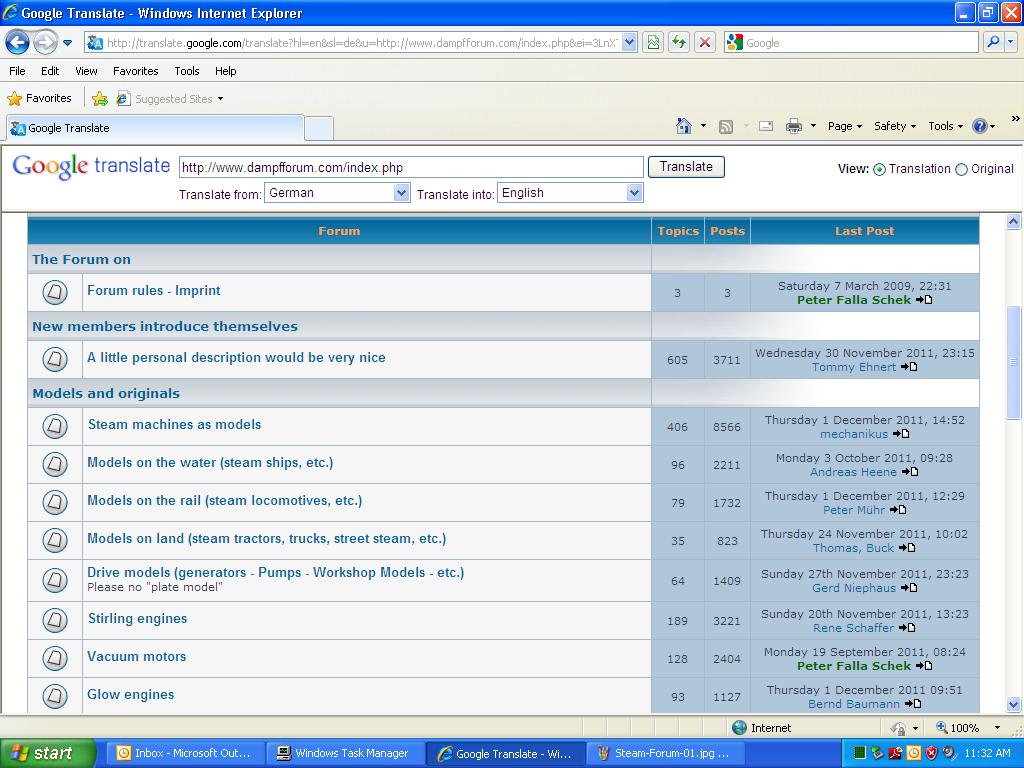Click the status bar zoom level dropdown arrow
The height and width of the screenshot is (768, 1024).
click(997, 728)
